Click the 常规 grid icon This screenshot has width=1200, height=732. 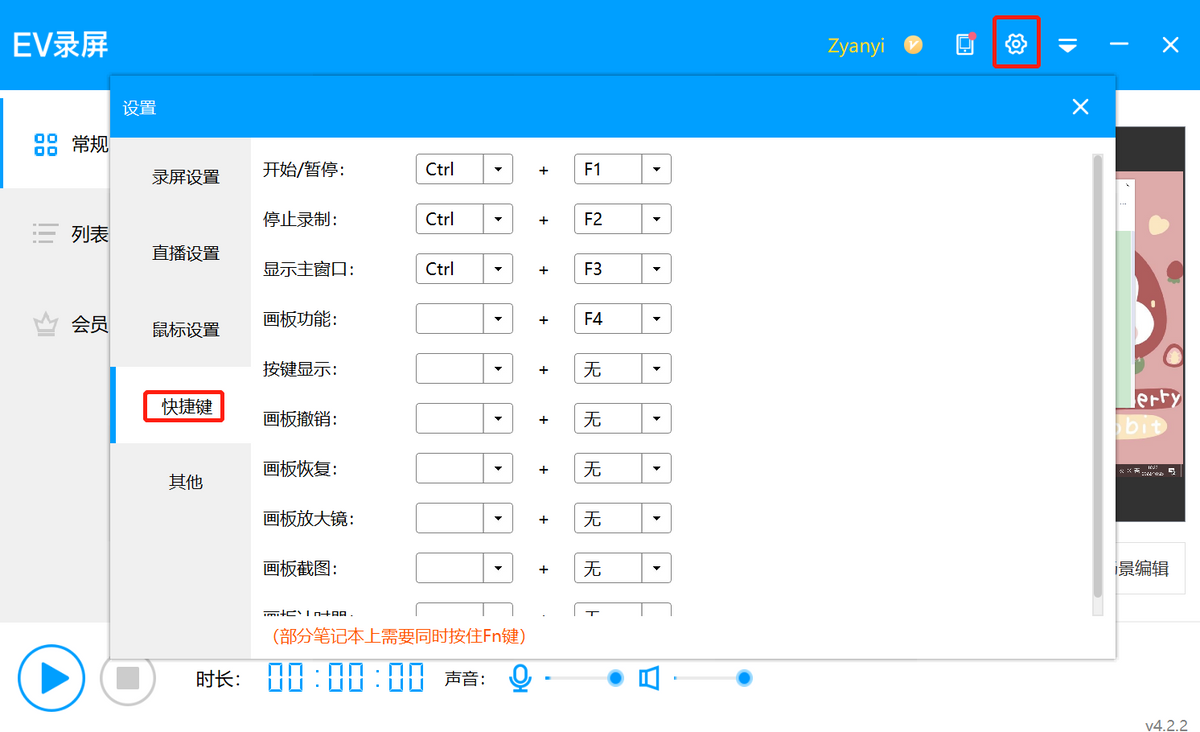46,144
